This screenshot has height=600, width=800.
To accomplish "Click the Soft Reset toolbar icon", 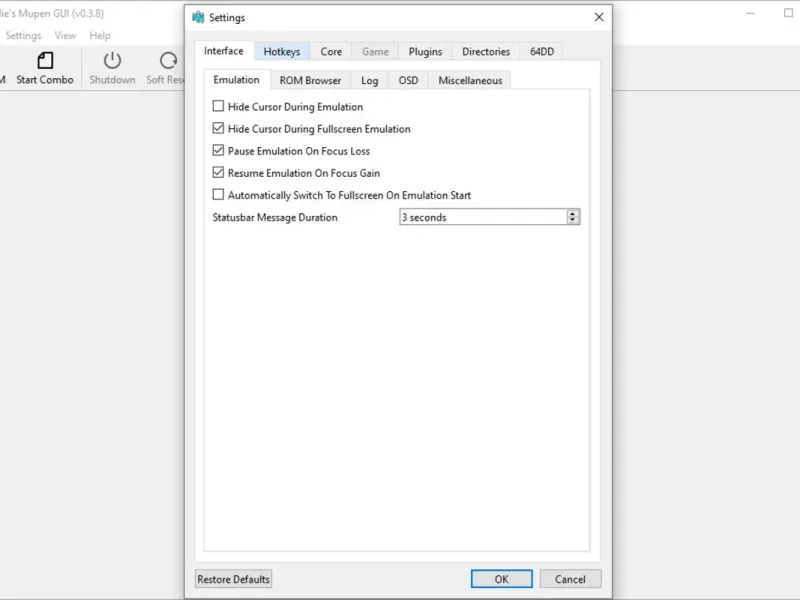I will (x=168, y=61).
